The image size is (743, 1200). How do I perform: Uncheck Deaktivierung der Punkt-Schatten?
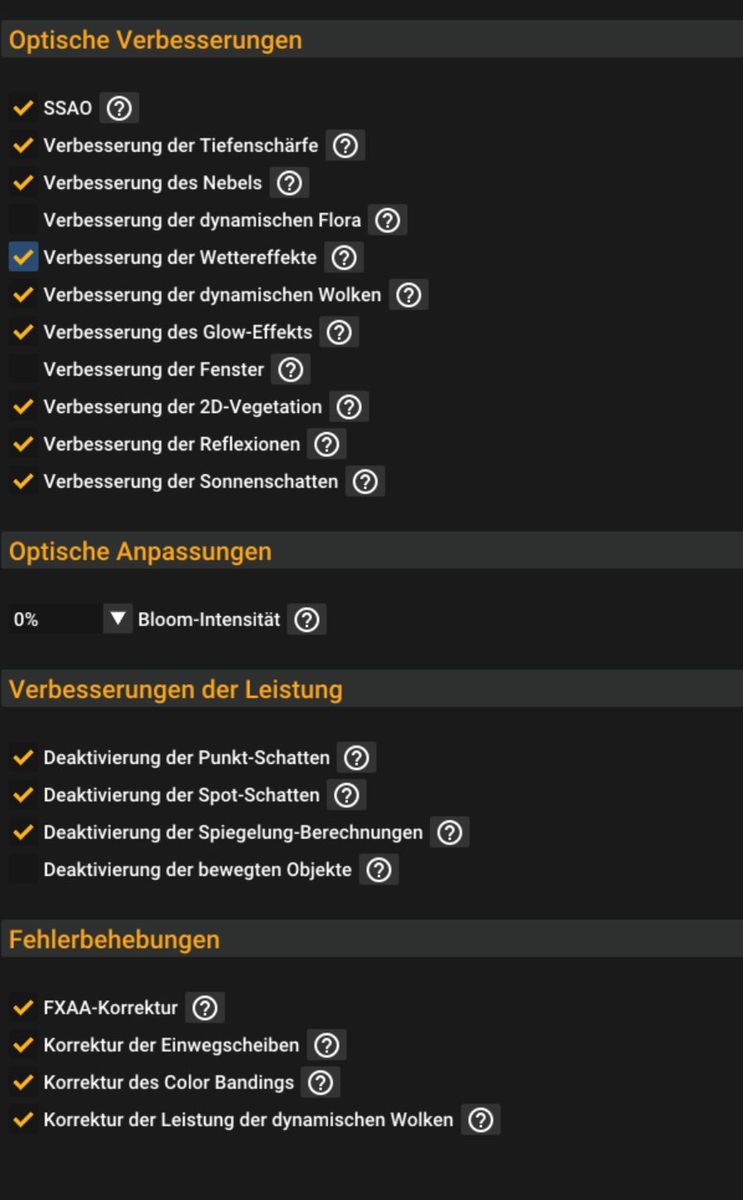23,758
